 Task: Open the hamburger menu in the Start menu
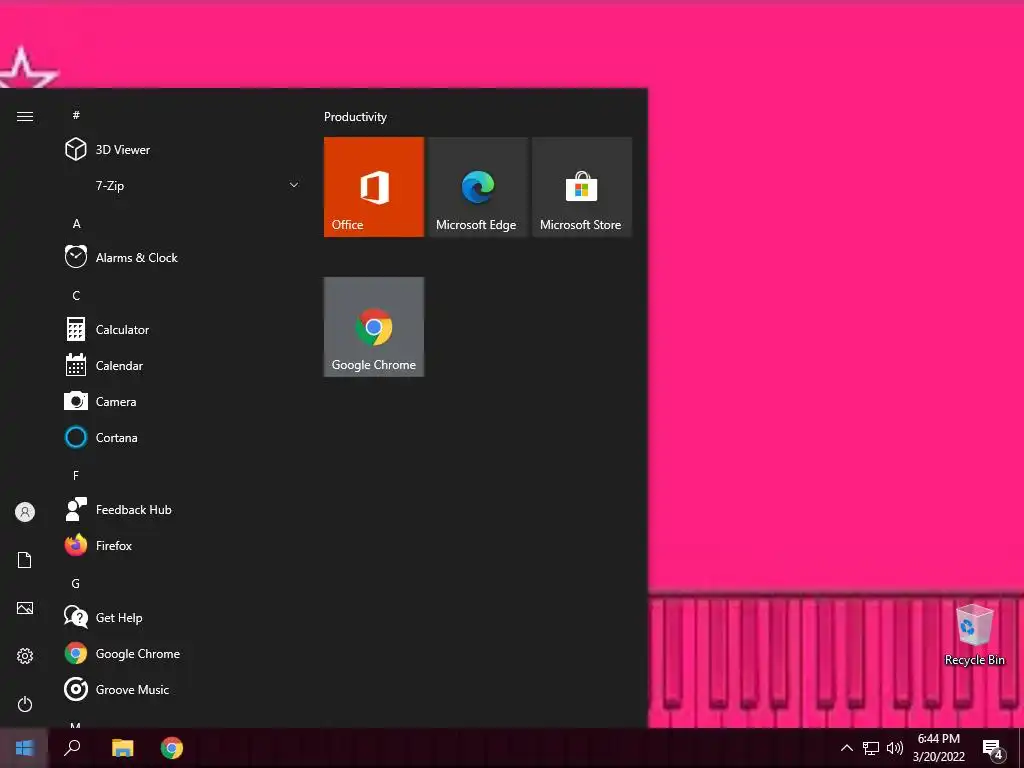coord(25,116)
